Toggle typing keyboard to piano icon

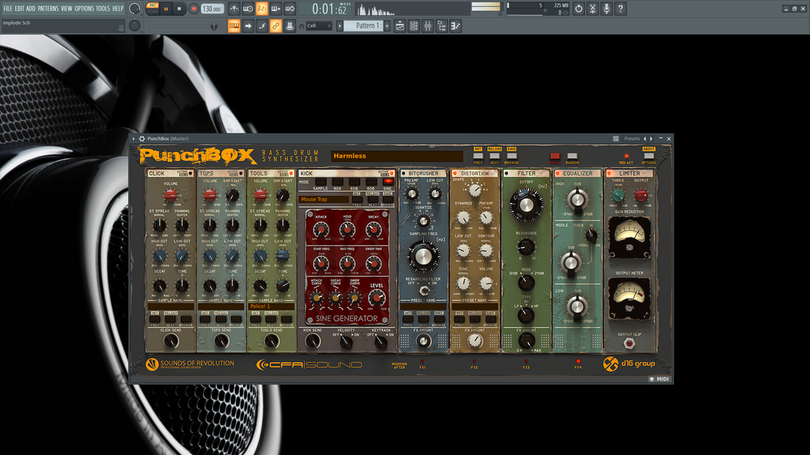pos(234,26)
